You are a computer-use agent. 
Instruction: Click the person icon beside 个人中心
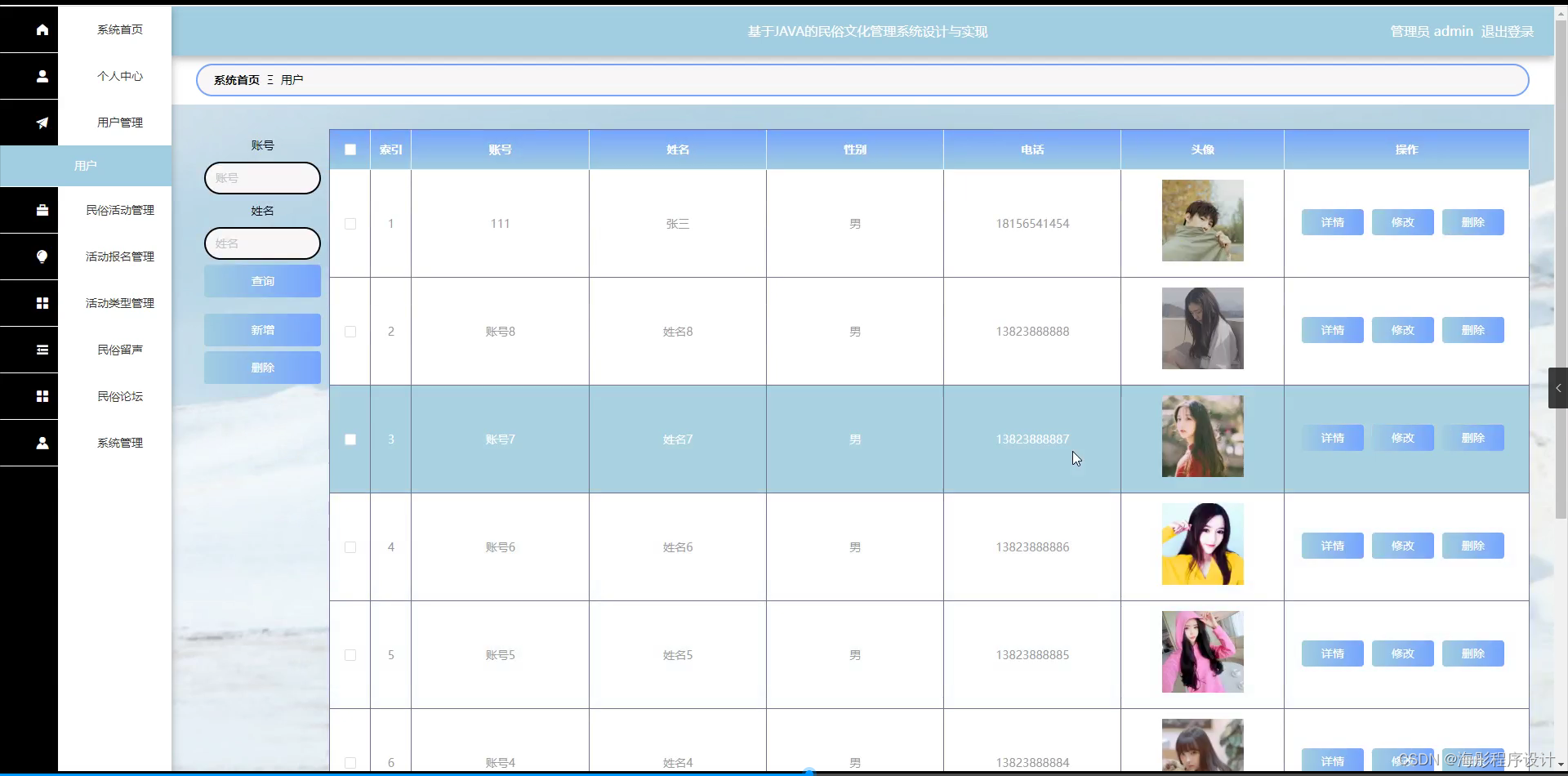coord(42,76)
